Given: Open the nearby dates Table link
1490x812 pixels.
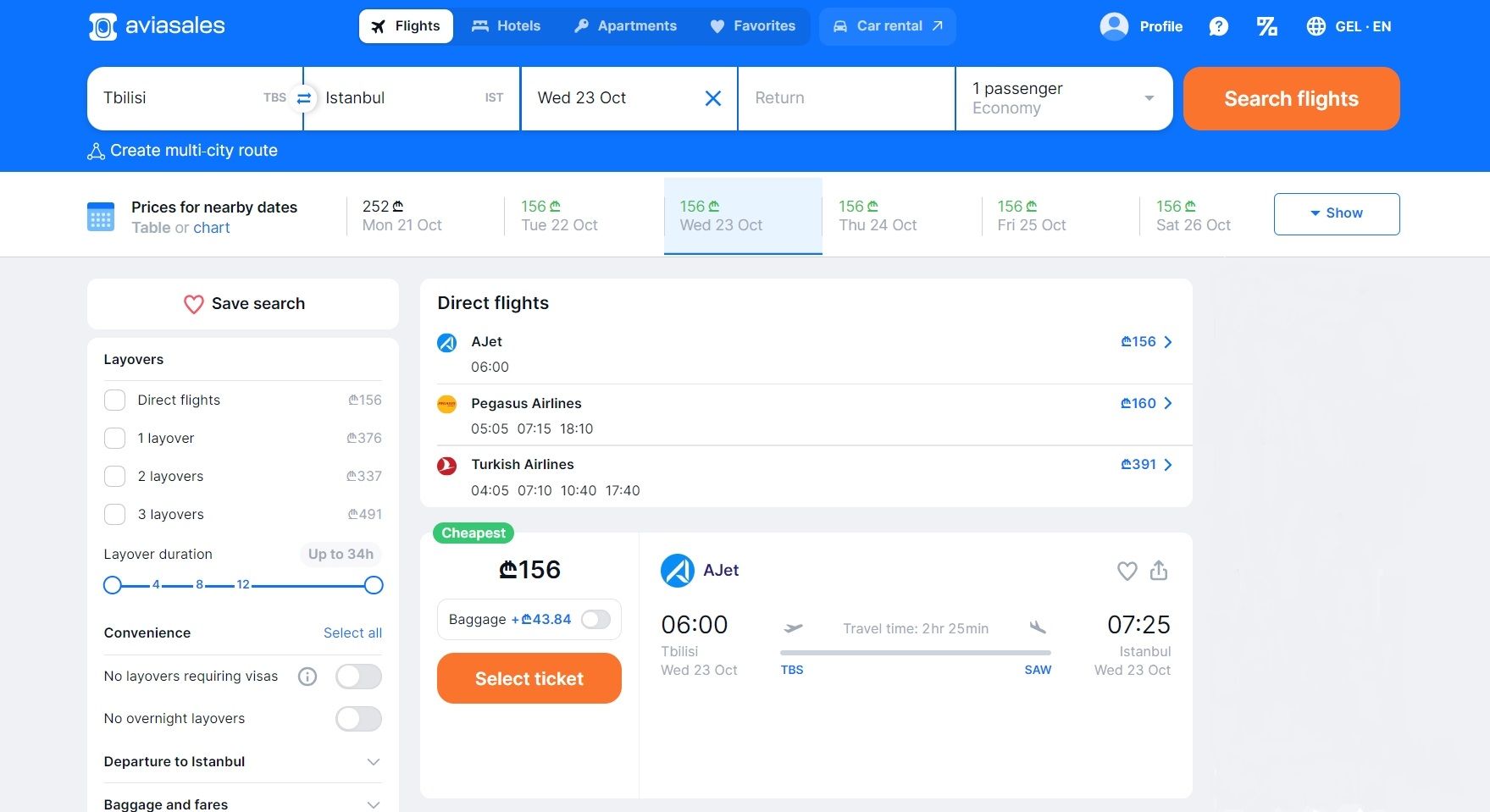Looking at the screenshot, I should pyautogui.click(x=151, y=228).
